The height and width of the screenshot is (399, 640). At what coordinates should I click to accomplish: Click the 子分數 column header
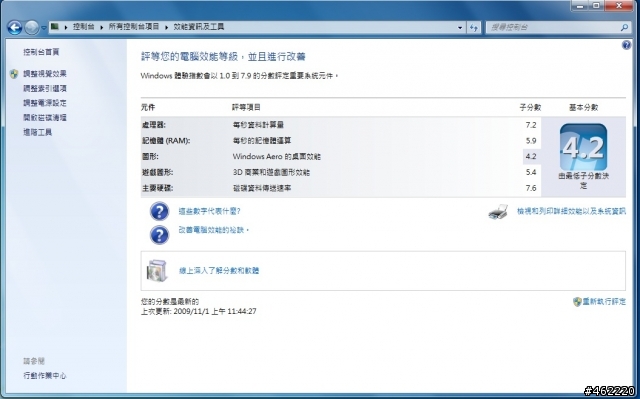(530, 107)
